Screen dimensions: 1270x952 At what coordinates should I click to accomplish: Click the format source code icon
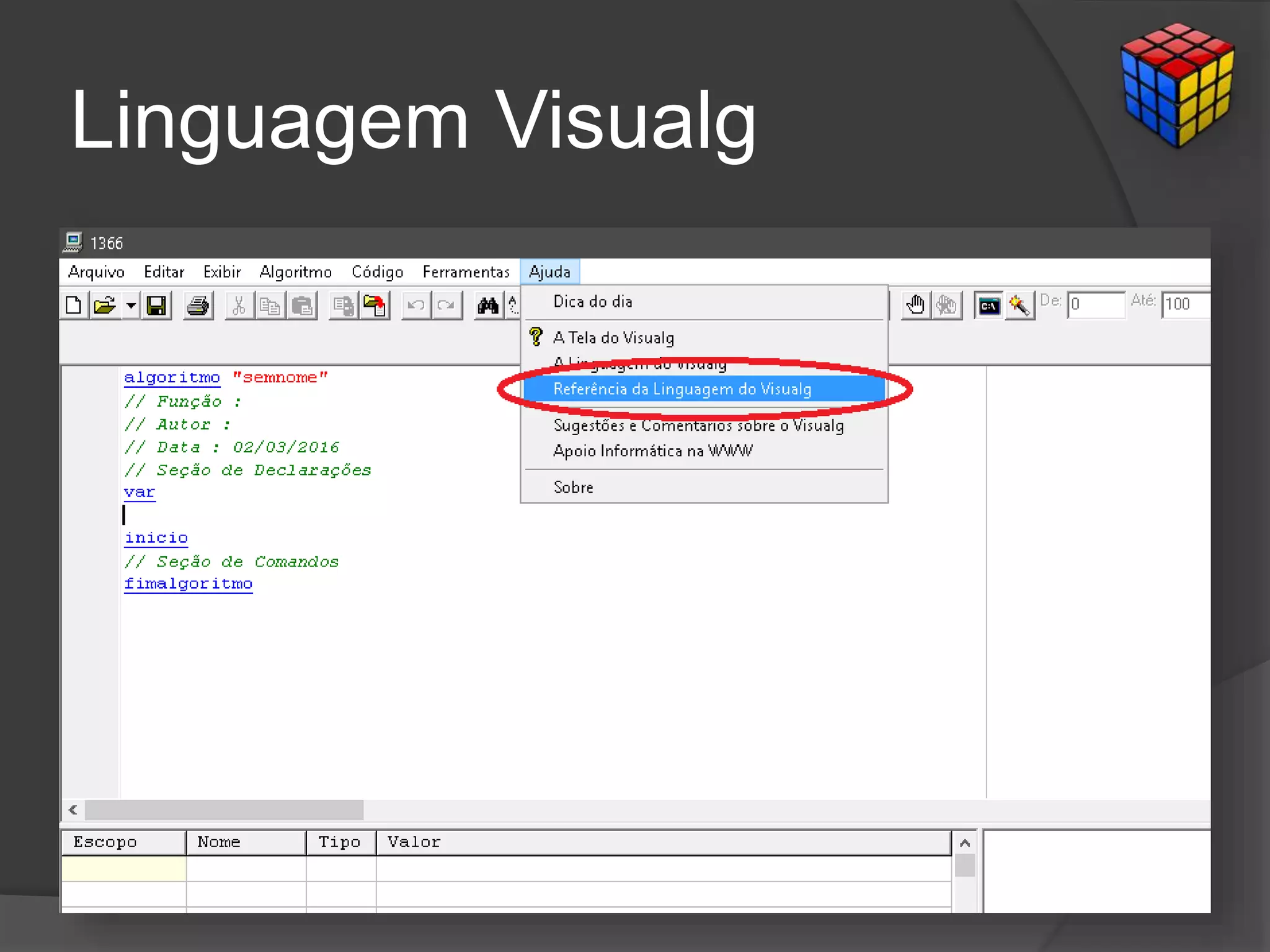pos(344,306)
